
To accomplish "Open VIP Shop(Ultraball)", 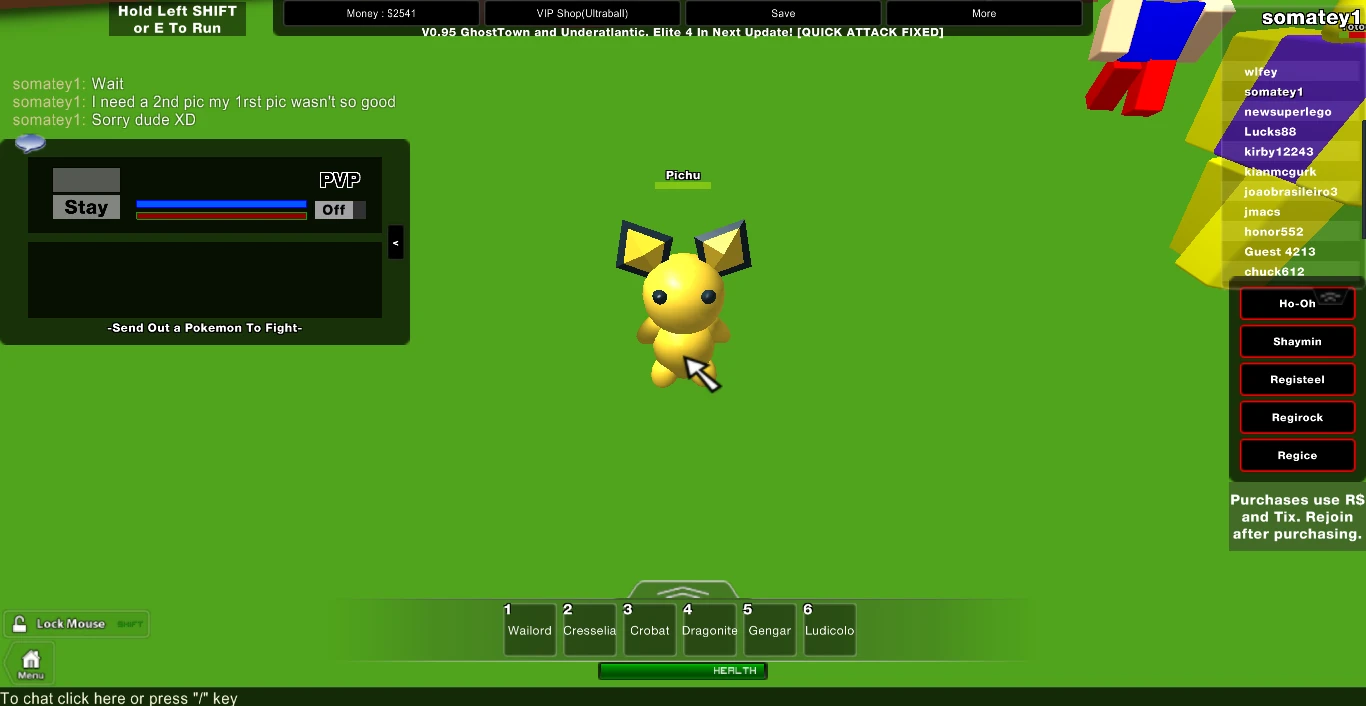I will (x=582, y=13).
